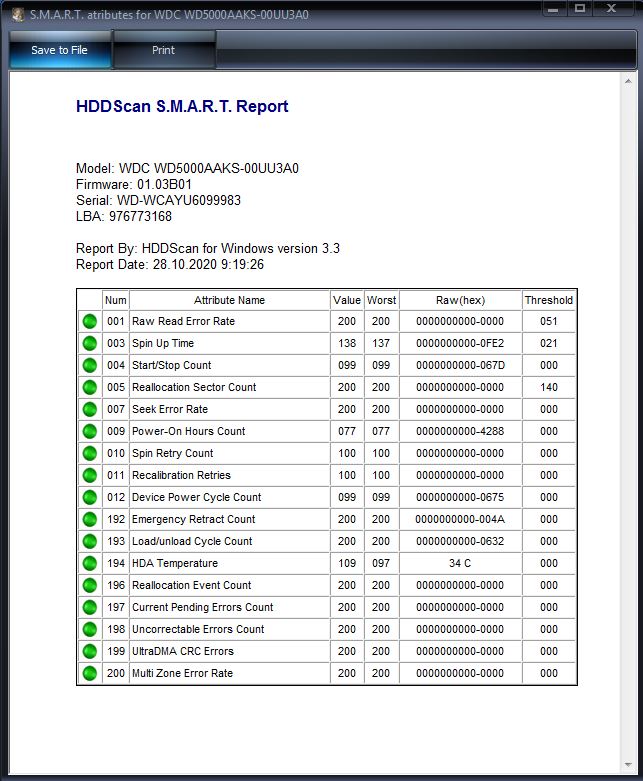The width and height of the screenshot is (643, 781).
Task: Click the Spin Retry Count attribute name
Action: [172, 453]
